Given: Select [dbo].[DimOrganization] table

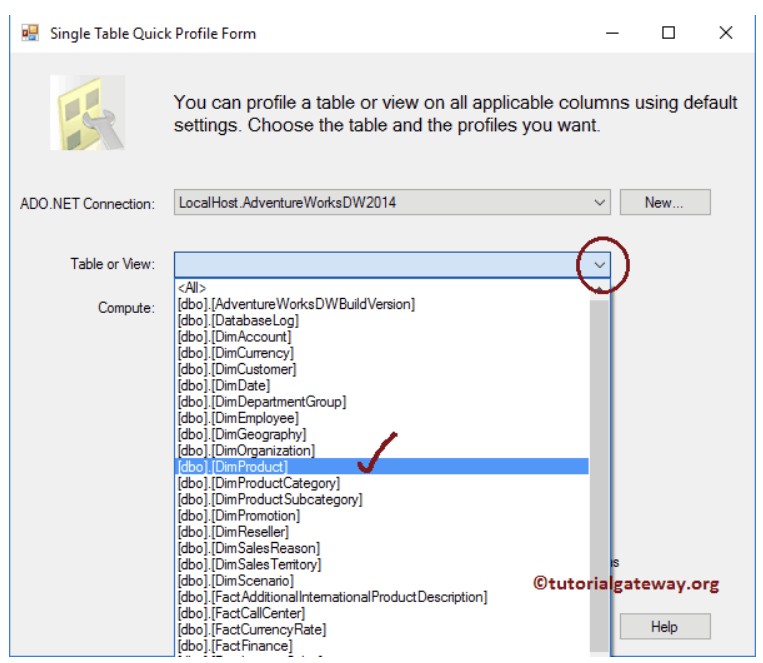Looking at the screenshot, I should pos(382,450).
